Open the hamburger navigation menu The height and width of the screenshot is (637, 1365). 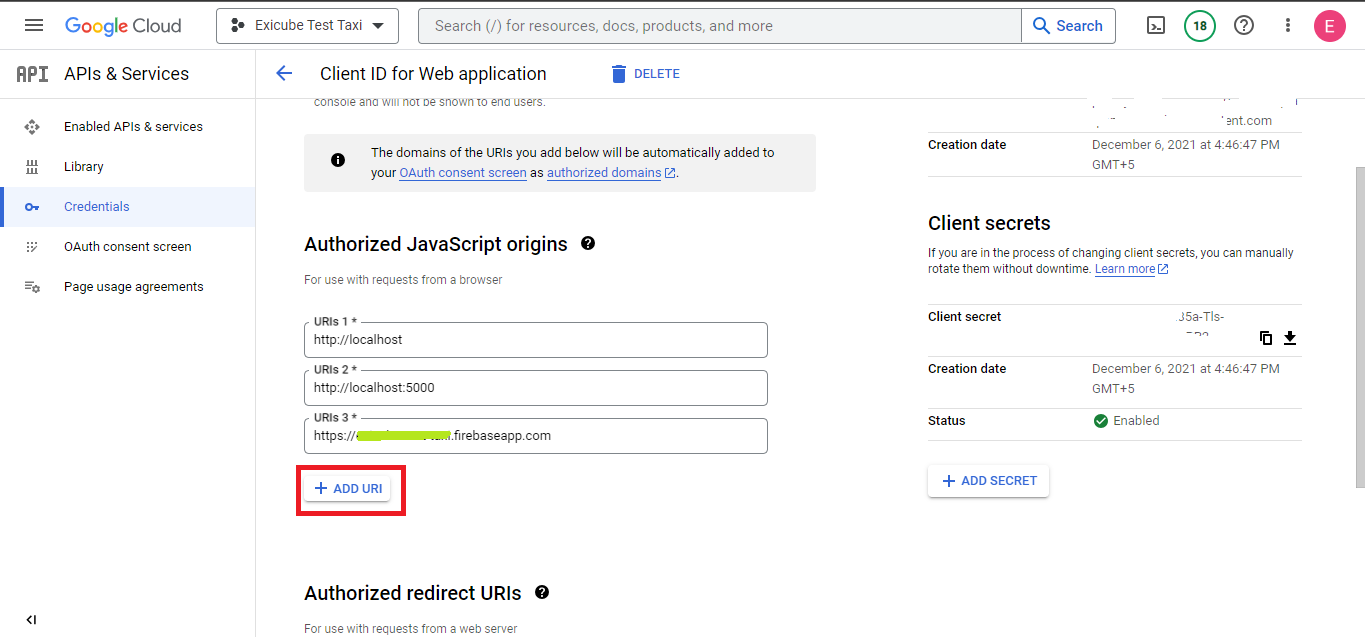(34, 25)
